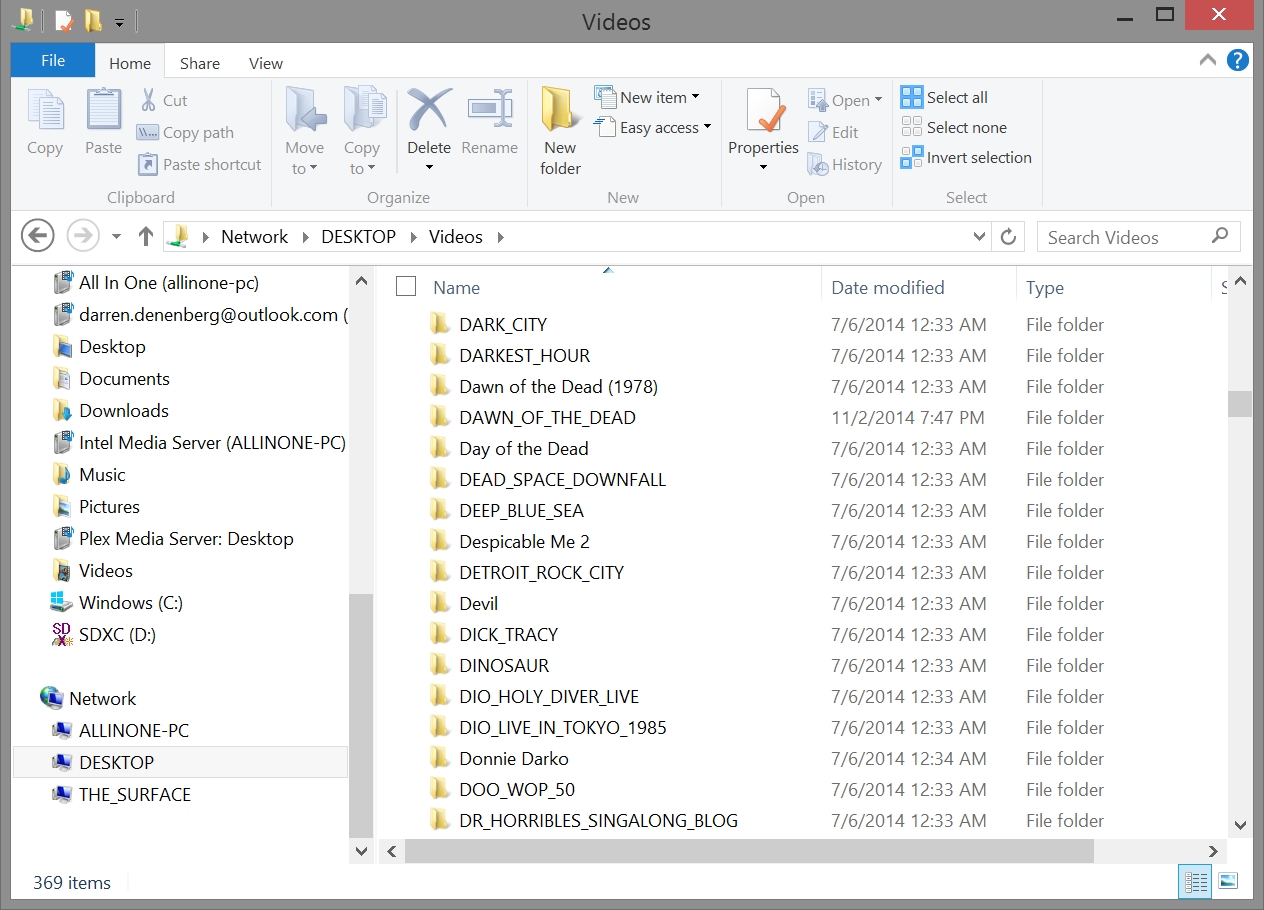Viewport: 1264px width, 910px height.
Task: Open the File menu
Action: coord(53,60)
